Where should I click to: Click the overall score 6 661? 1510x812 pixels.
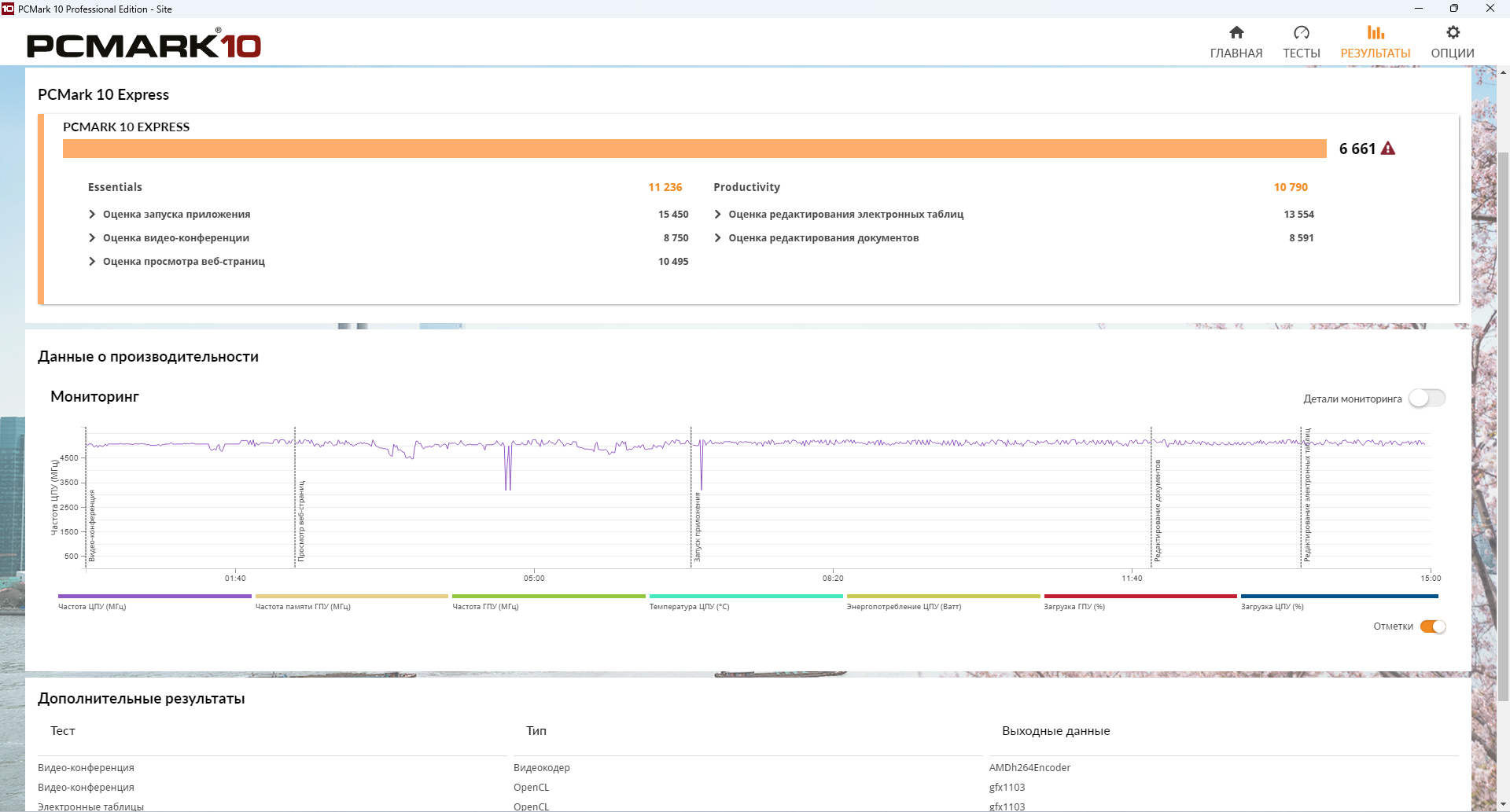pyautogui.click(x=1357, y=149)
